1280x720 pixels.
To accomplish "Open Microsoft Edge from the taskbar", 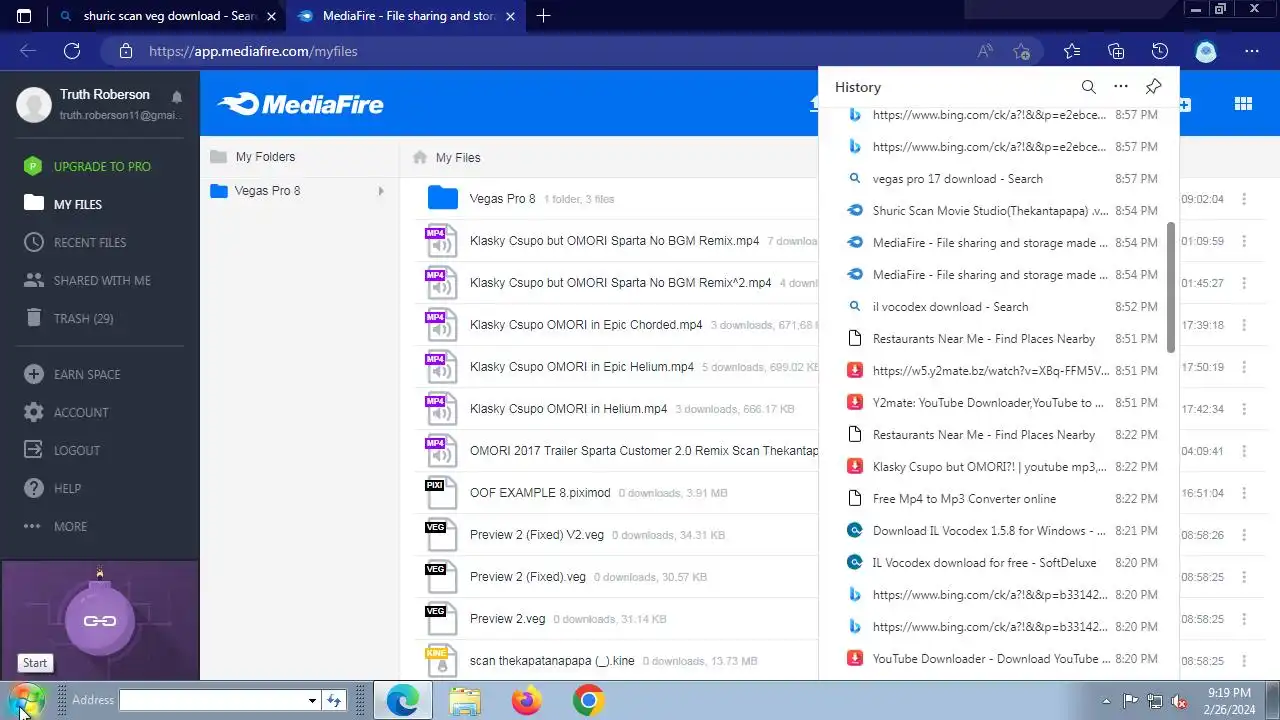I will (403, 701).
